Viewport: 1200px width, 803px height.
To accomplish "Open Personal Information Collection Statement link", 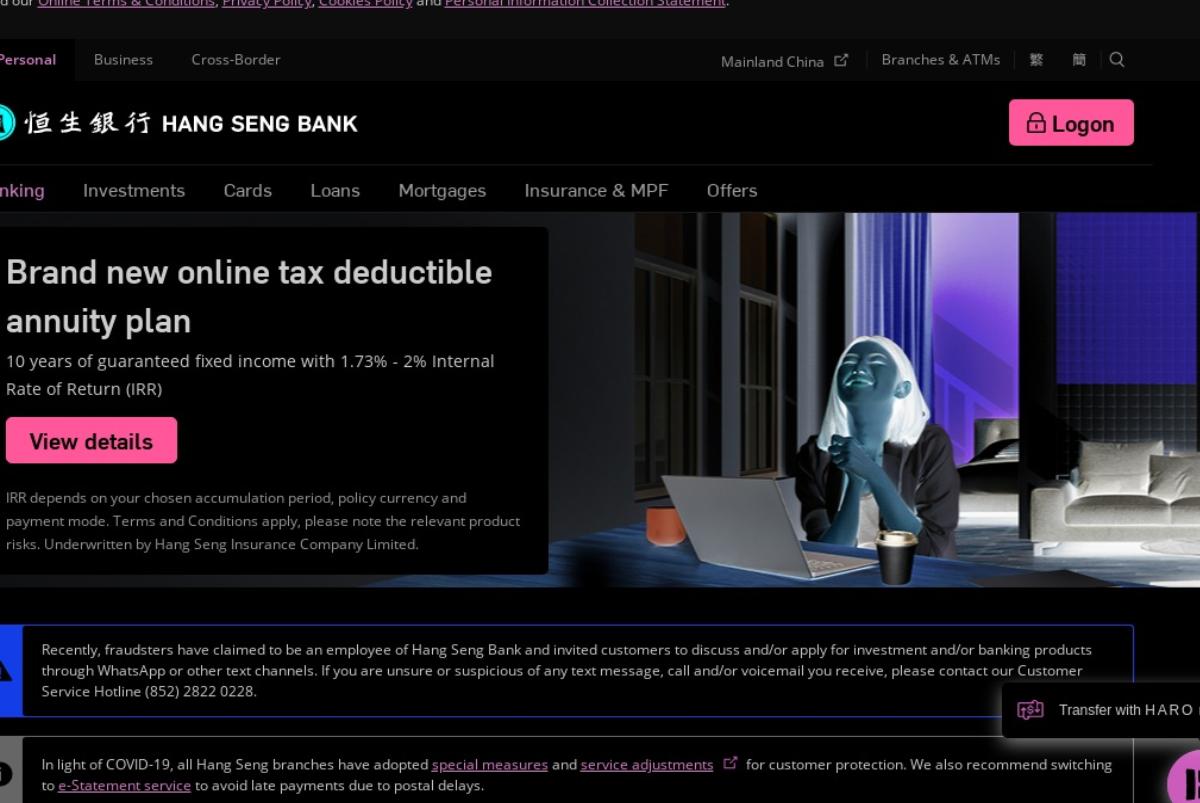I will coord(585,3).
